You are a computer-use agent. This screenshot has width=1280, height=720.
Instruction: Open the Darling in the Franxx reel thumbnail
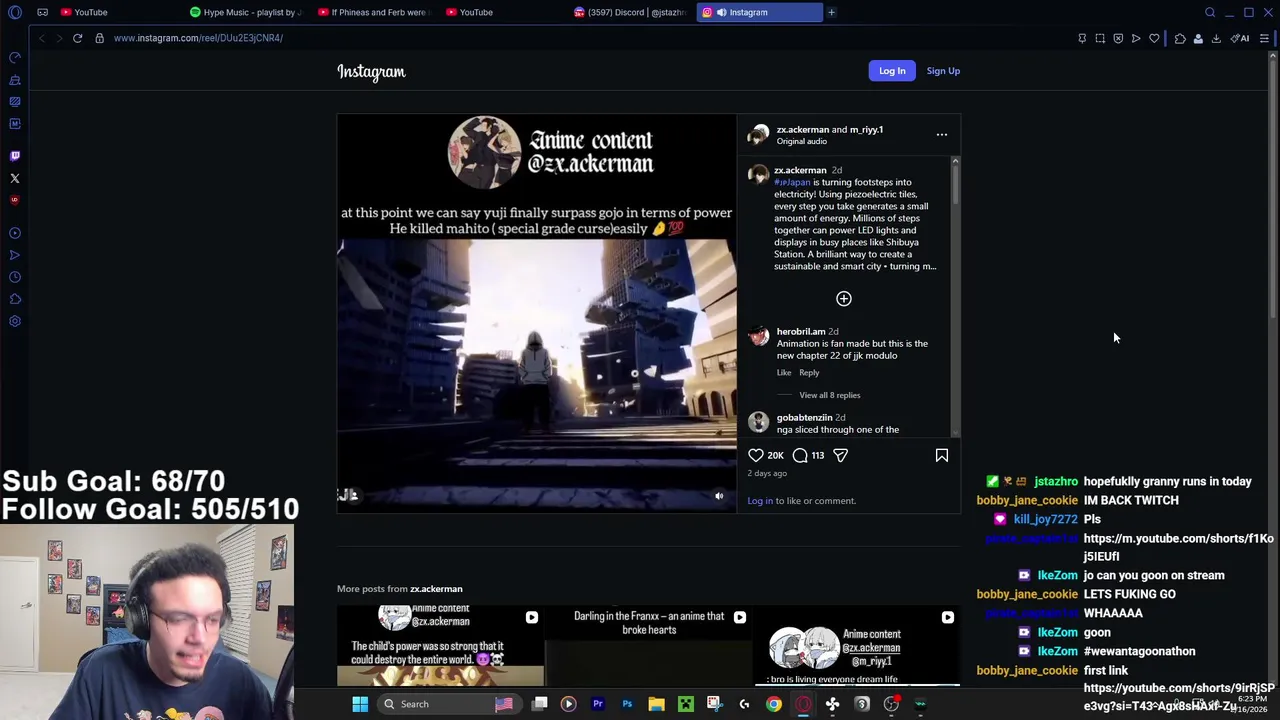pyautogui.click(x=649, y=646)
